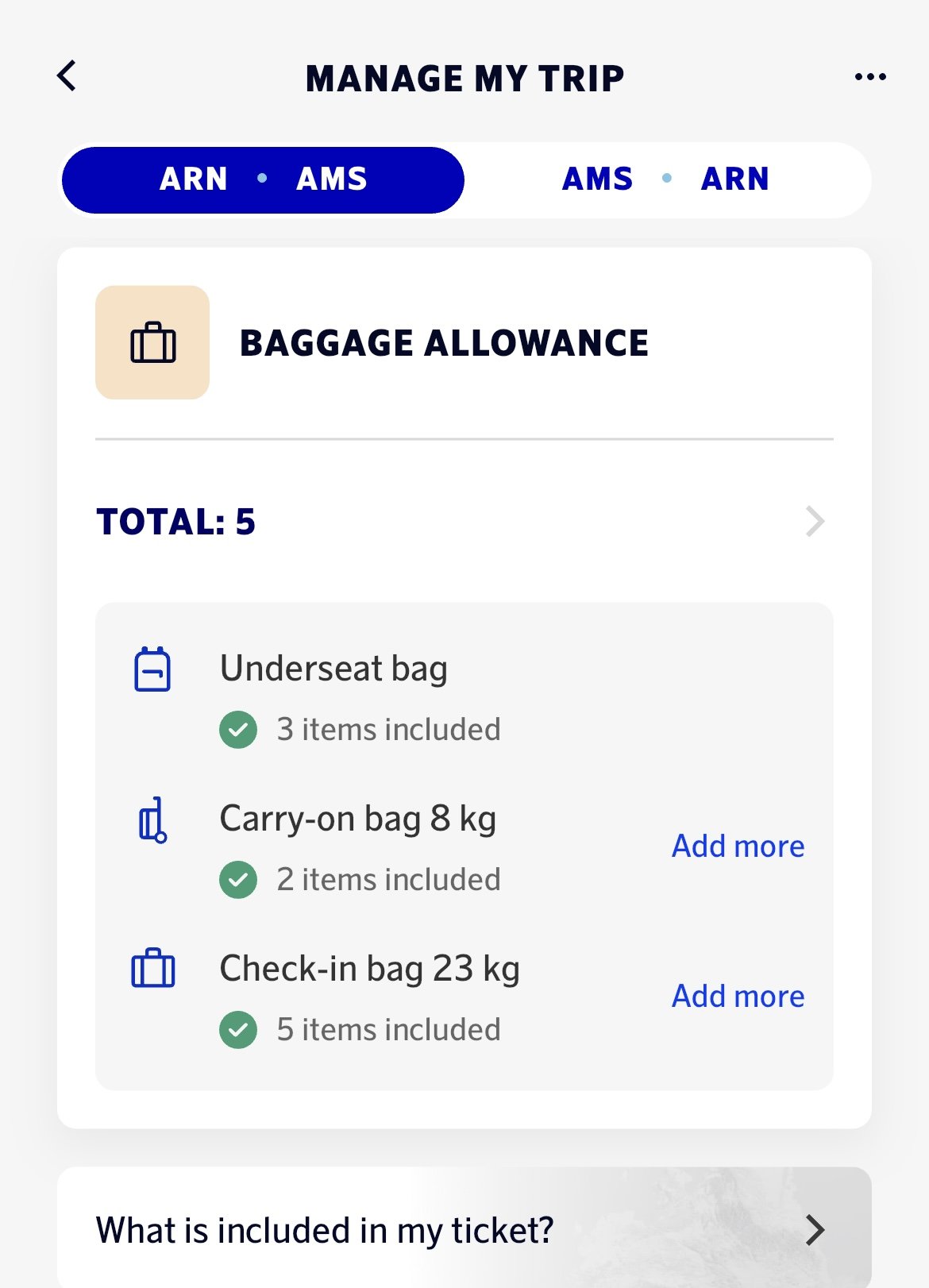Add more Check-in bag 23 kg items
Viewport: 929px width, 1288px height.
pyautogui.click(x=738, y=997)
